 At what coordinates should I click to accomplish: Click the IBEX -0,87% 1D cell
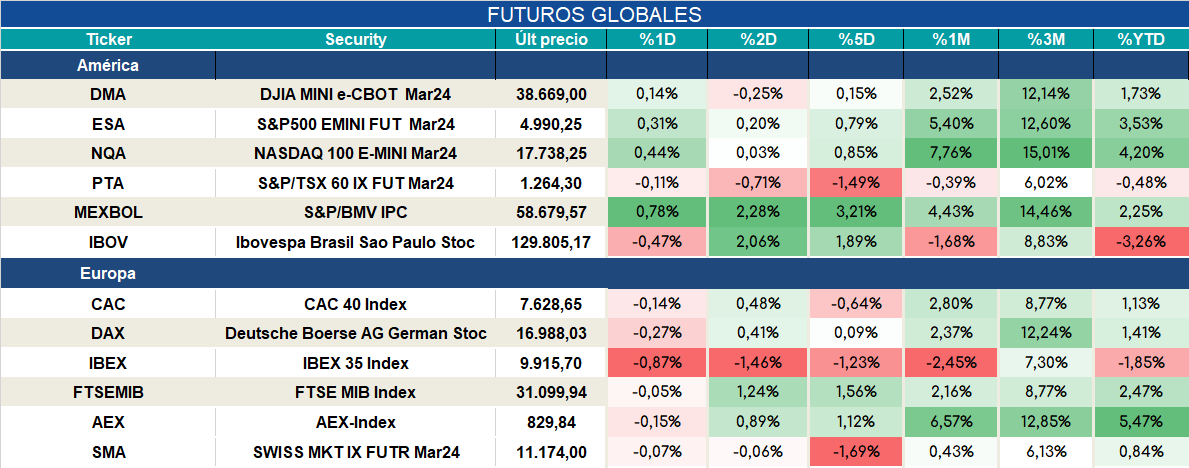click(657, 363)
